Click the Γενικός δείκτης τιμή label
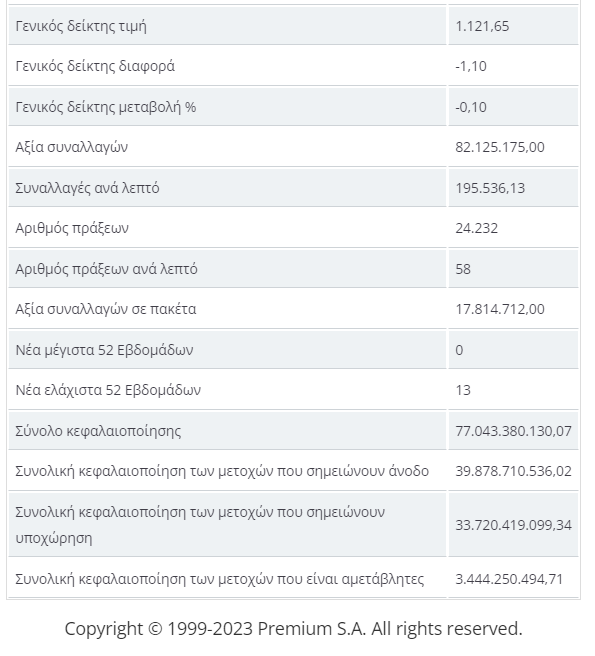Viewport: 595px width, 656px height. (81, 26)
